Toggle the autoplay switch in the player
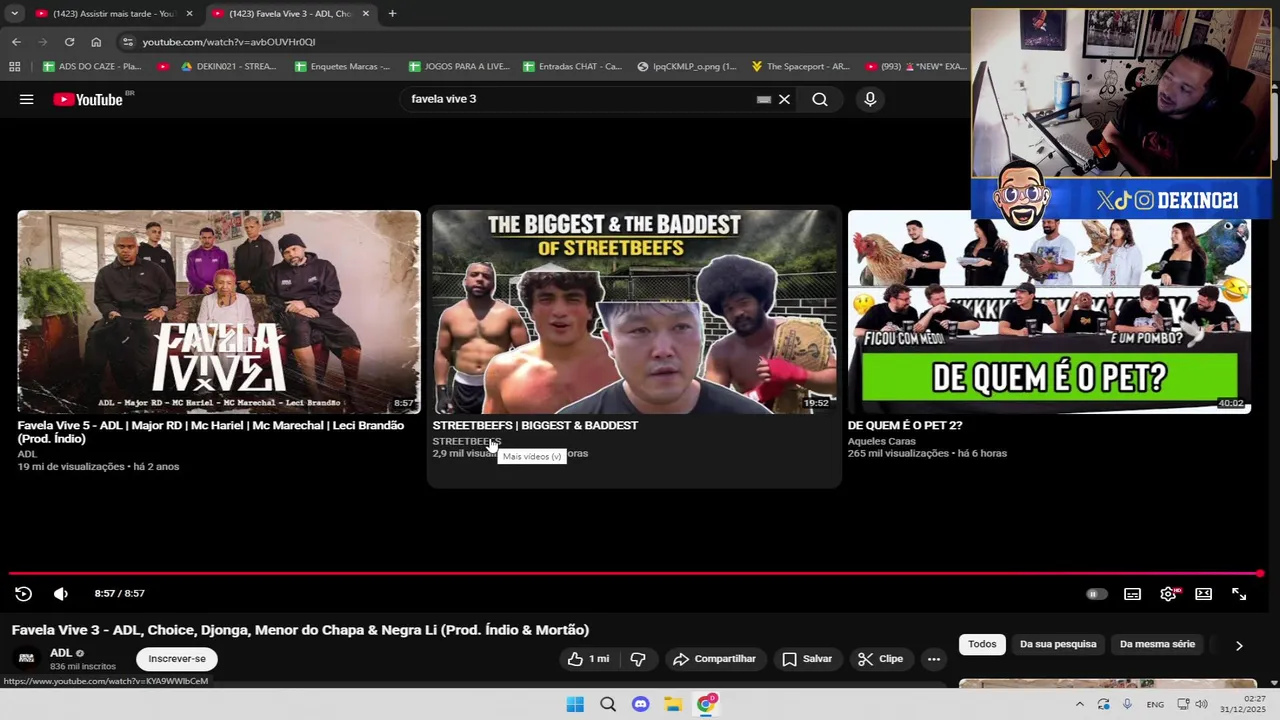Viewport: 1280px width, 720px height. 1097,594
